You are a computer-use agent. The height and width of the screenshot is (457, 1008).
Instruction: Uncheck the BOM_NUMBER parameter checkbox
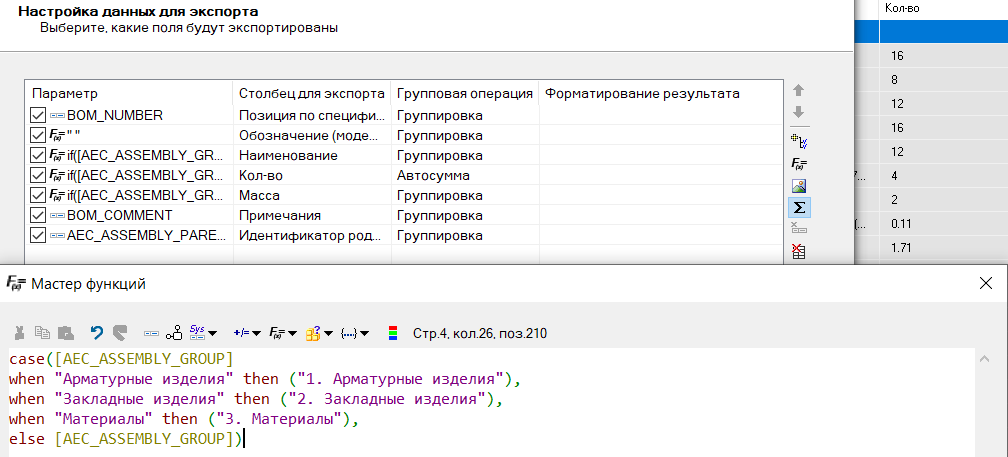click(39, 116)
